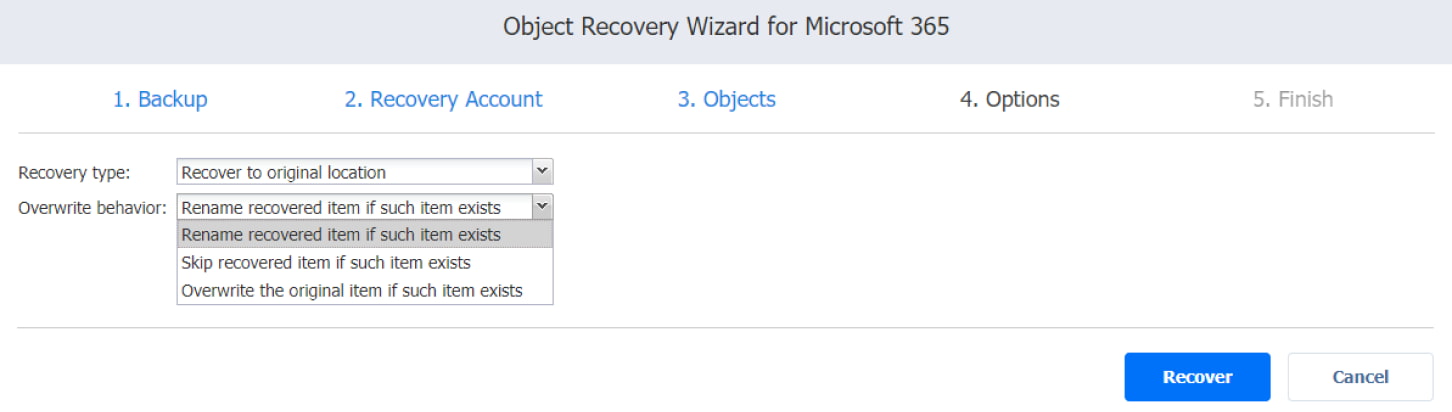This screenshot has width=1452, height=412.
Task: Click the gray header bar beside the title
Action: (x=1200, y=30)
